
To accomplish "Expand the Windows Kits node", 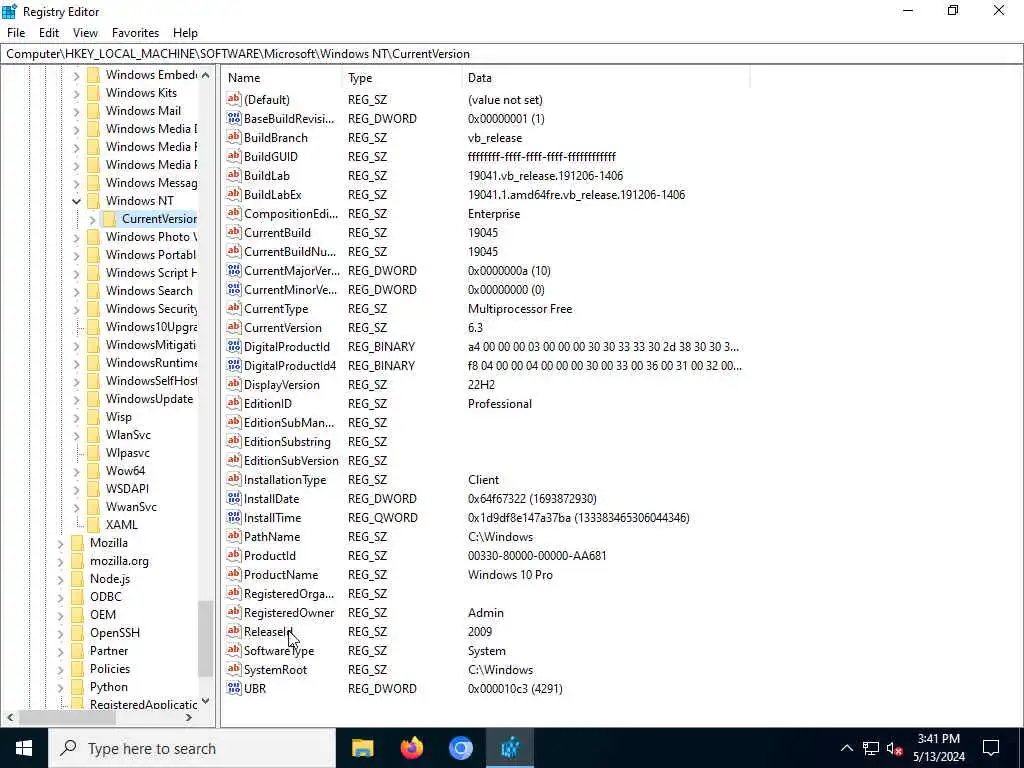I will click(76, 93).
